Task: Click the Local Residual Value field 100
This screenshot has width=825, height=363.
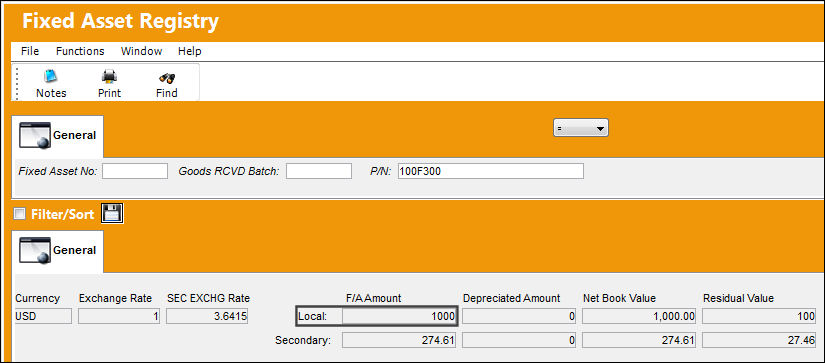Action: point(759,316)
